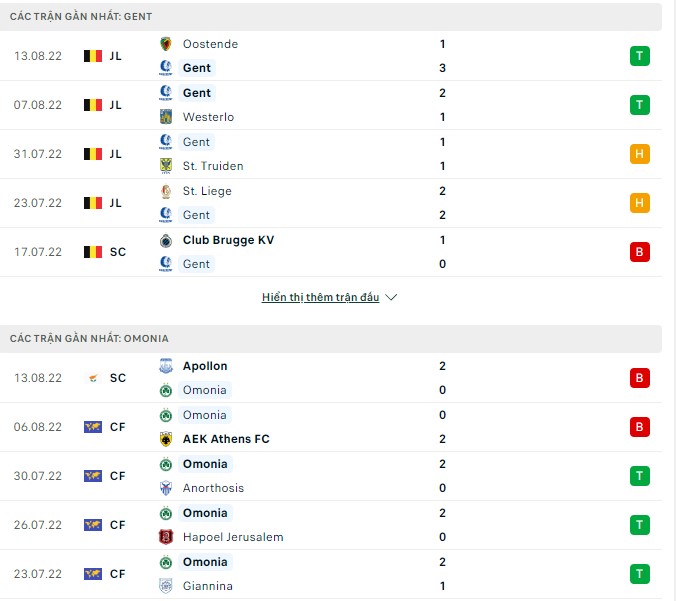Click the St. Liege club crest

pyautogui.click(x=166, y=191)
